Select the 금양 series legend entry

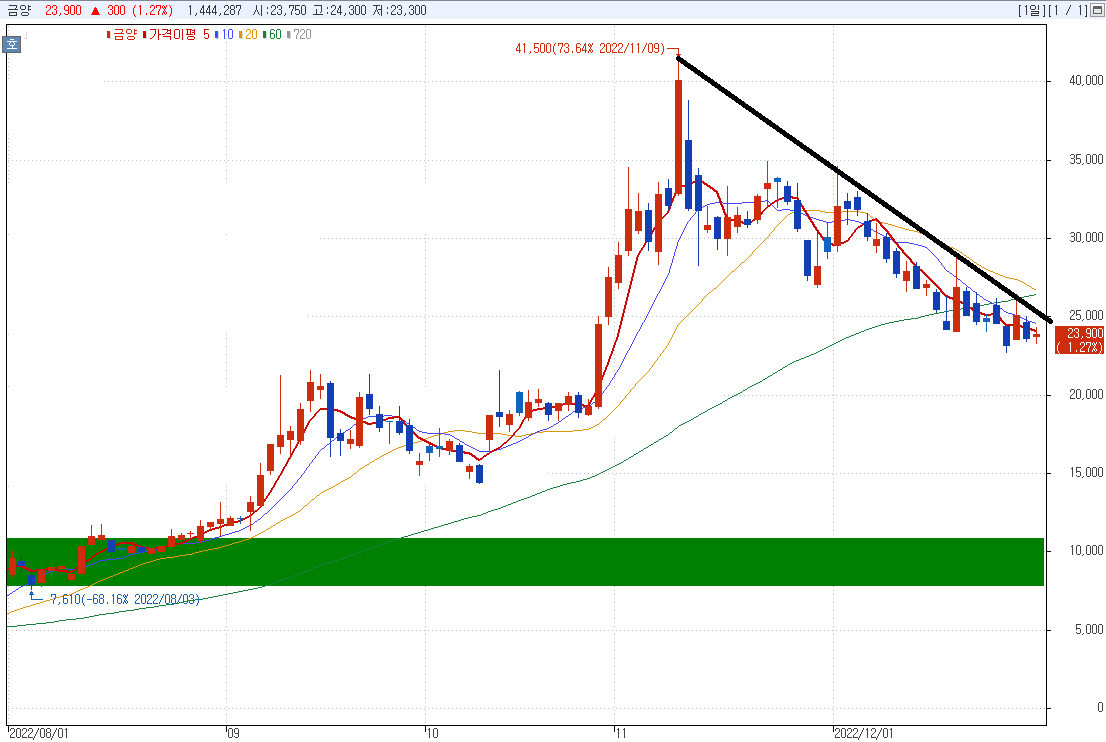click(x=121, y=35)
